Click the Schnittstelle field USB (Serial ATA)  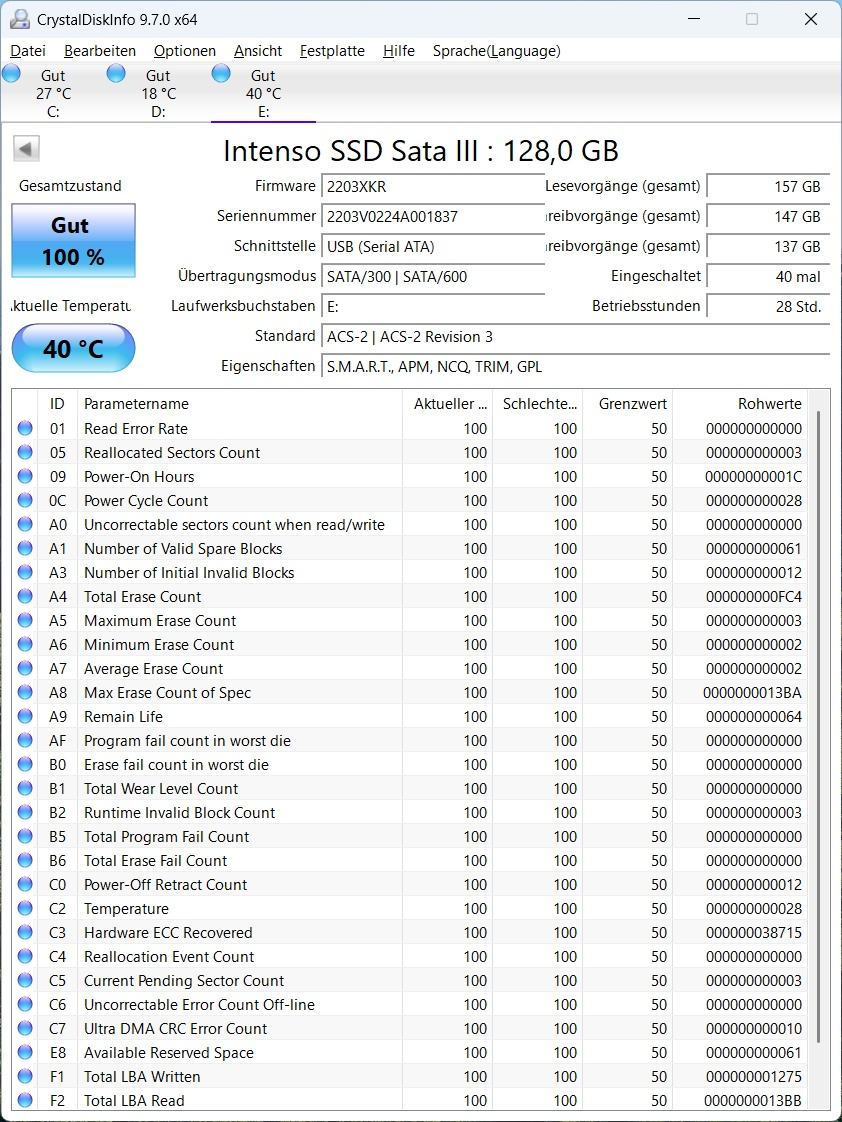[x=433, y=247]
